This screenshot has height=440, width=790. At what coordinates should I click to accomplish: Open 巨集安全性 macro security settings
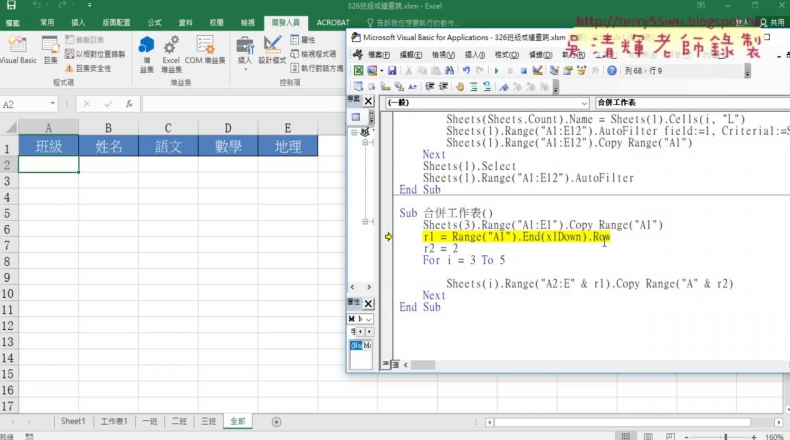coord(88,68)
